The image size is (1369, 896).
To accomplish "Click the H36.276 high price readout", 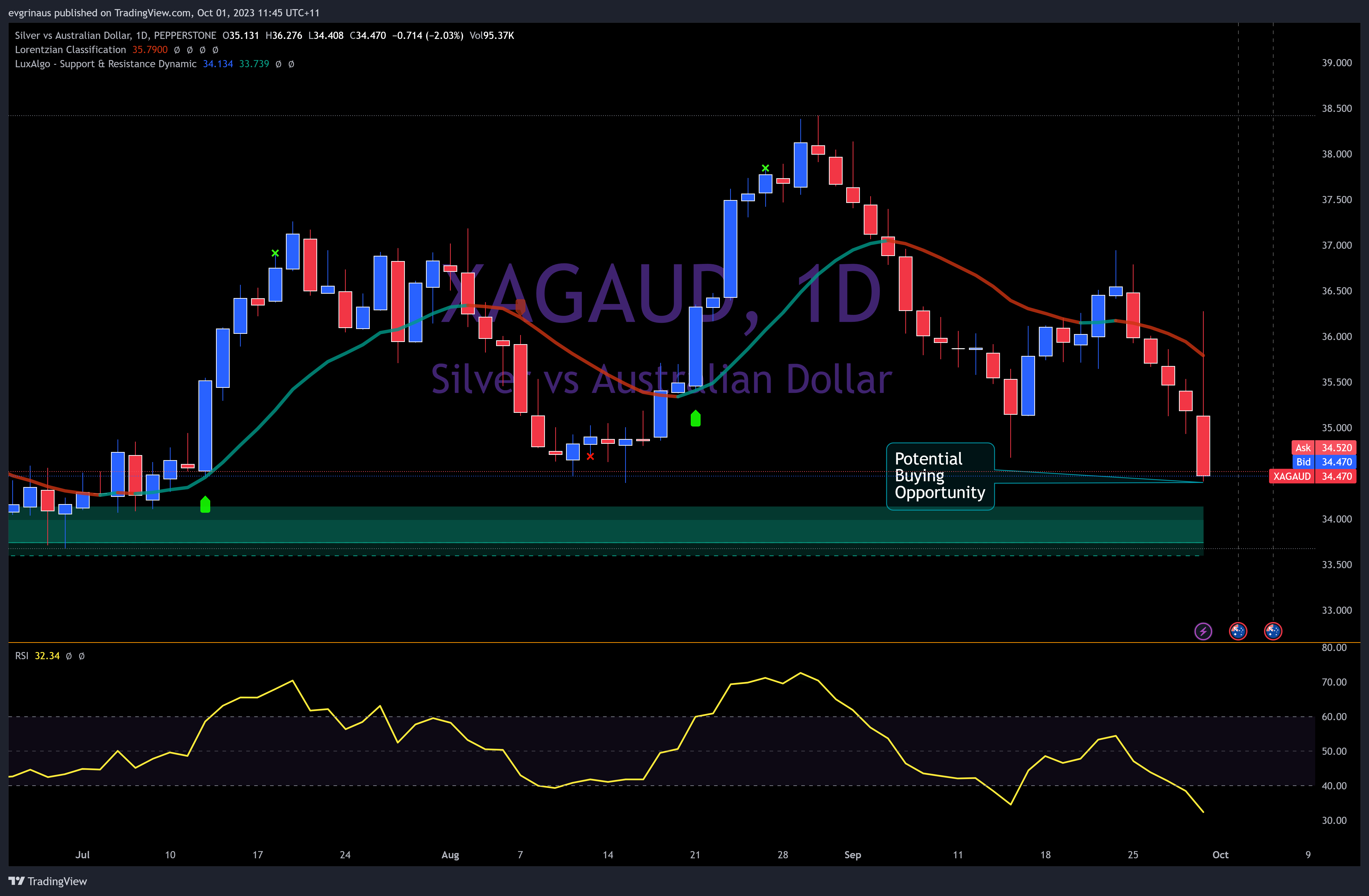I will pyautogui.click(x=284, y=36).
